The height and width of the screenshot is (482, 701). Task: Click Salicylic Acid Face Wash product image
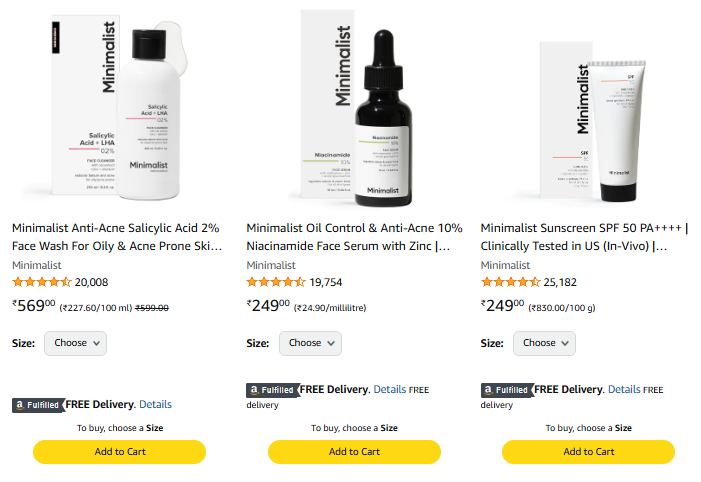(118, 107)
